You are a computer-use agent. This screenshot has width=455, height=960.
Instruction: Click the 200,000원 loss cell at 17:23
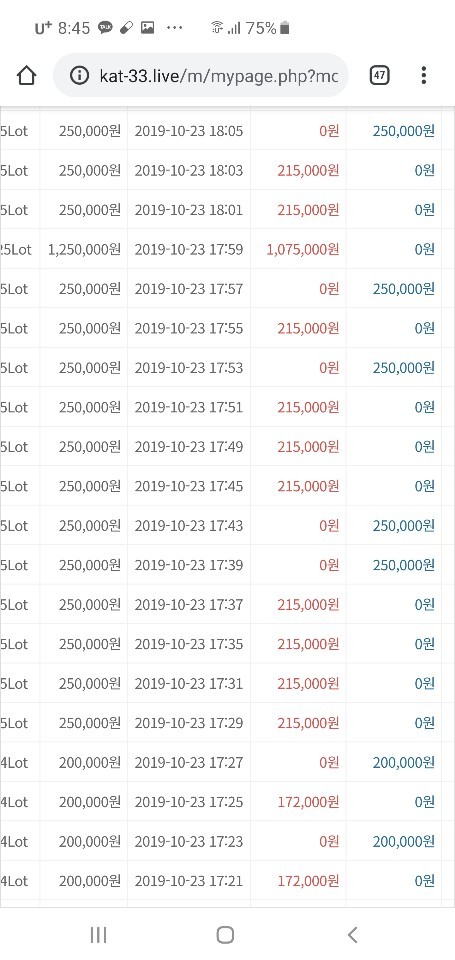404,841
